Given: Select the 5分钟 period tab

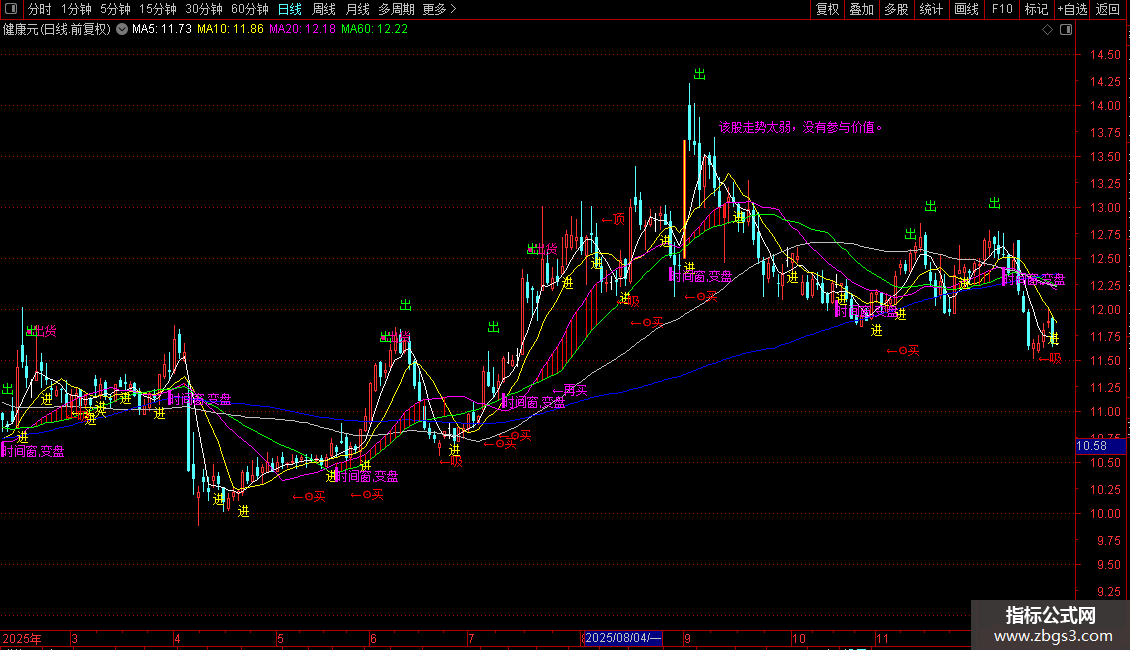Looking at the screenshot, I should [115, 9].
